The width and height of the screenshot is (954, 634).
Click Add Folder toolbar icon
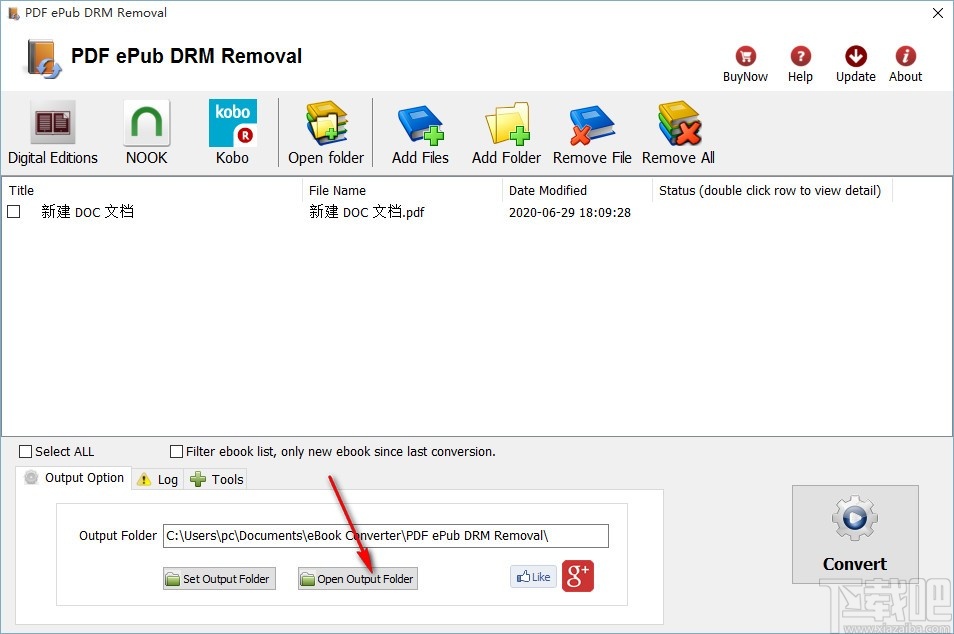(x=506, y=133)
